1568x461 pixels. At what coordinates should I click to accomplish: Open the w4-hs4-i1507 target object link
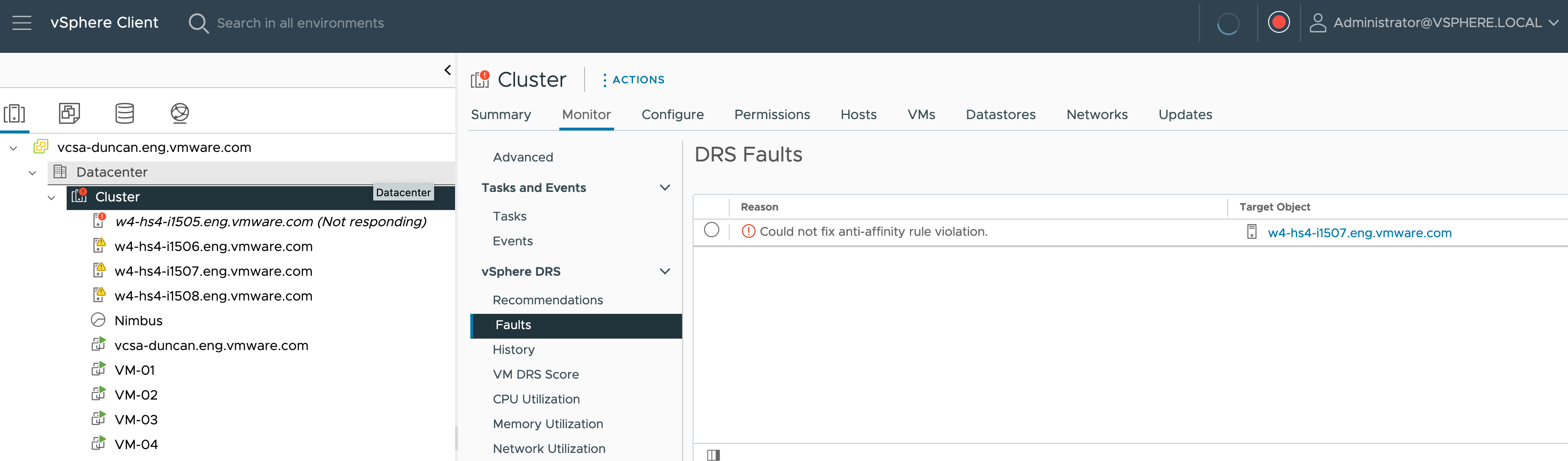(x=1359, y=232)
